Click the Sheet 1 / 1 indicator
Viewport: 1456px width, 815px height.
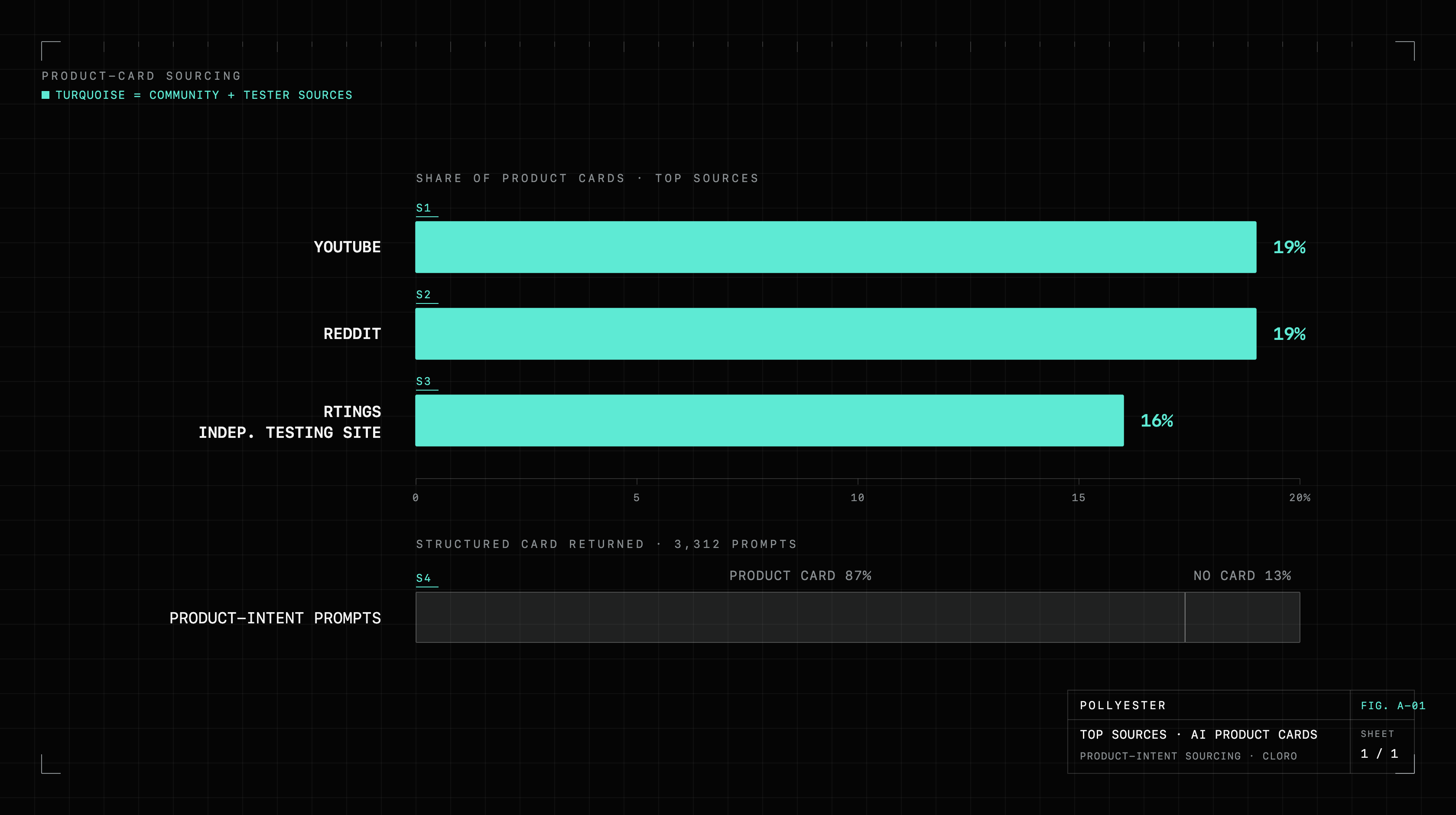pos(1379,746)
